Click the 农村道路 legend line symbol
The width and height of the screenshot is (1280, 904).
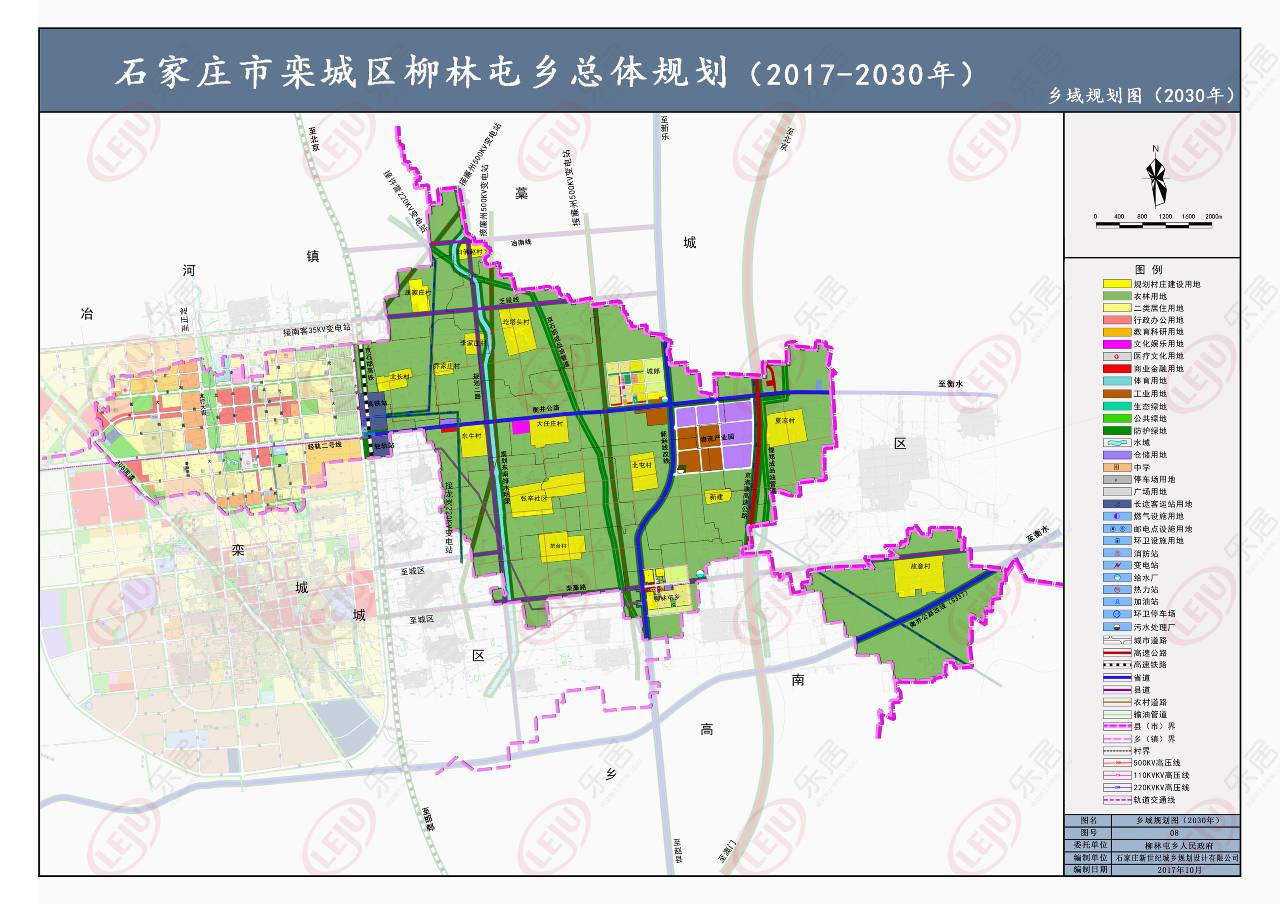(1117, 702)
